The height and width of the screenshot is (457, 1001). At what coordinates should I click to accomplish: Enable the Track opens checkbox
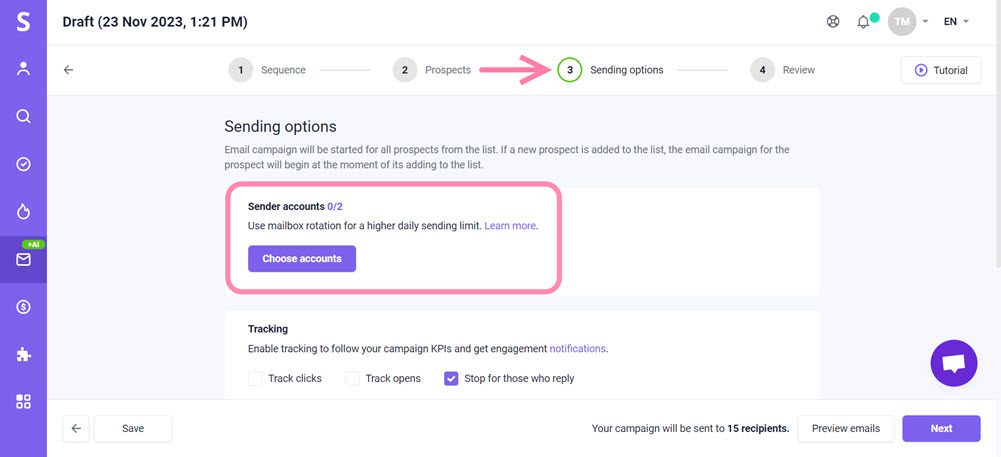pyautogui.click(x=352, y=379)
